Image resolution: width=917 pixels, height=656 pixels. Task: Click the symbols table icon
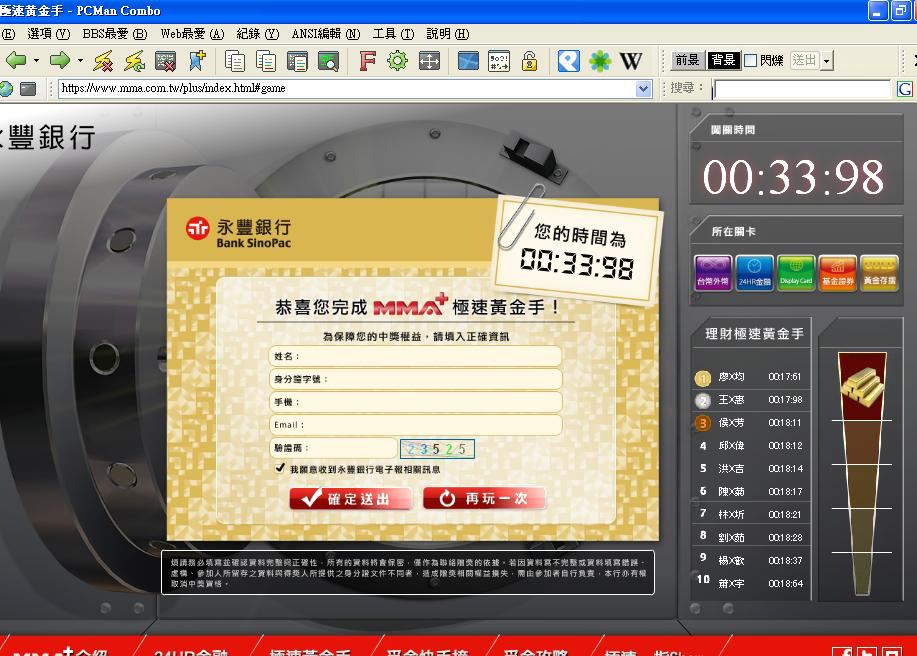499,61
